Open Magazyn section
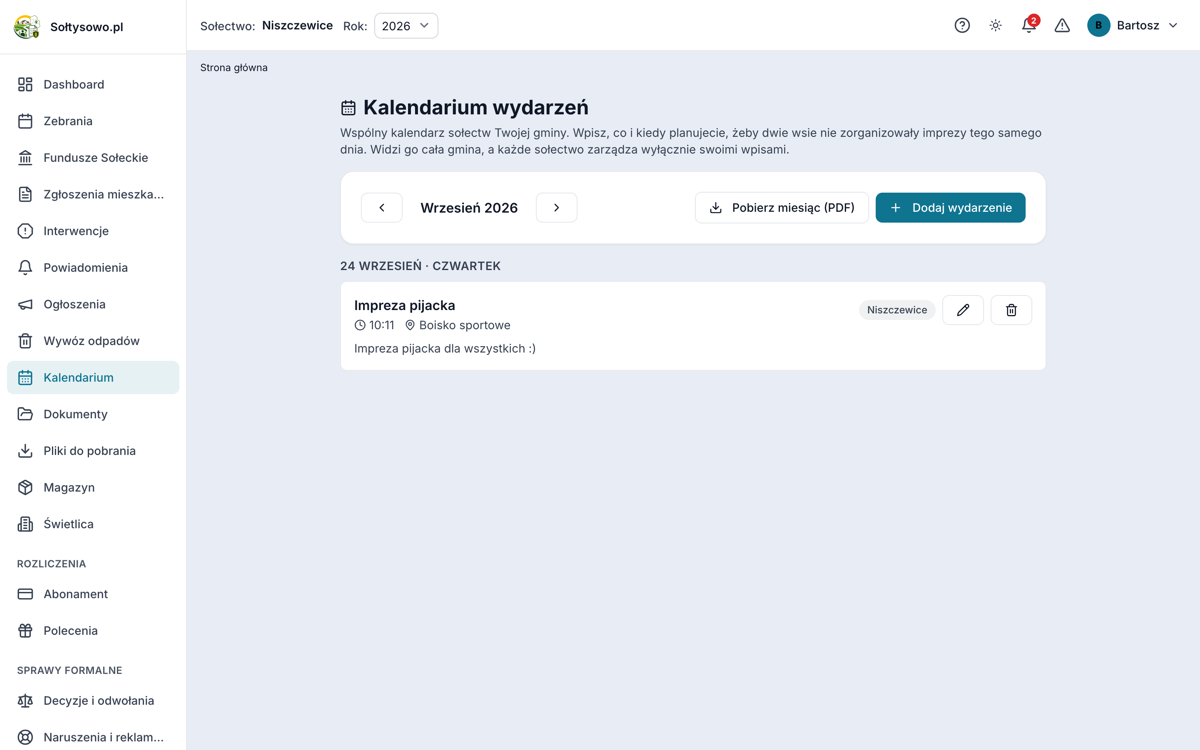 point(93,488)
